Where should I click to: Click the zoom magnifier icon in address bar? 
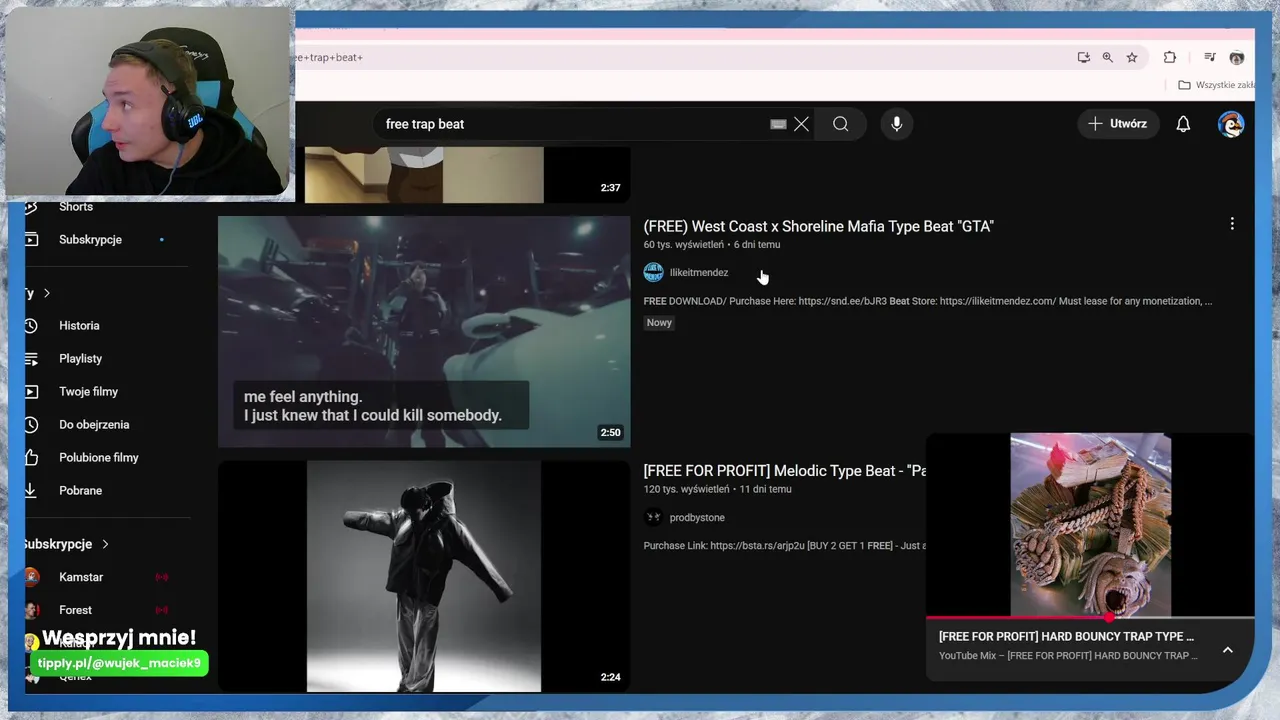point(1107,57)
